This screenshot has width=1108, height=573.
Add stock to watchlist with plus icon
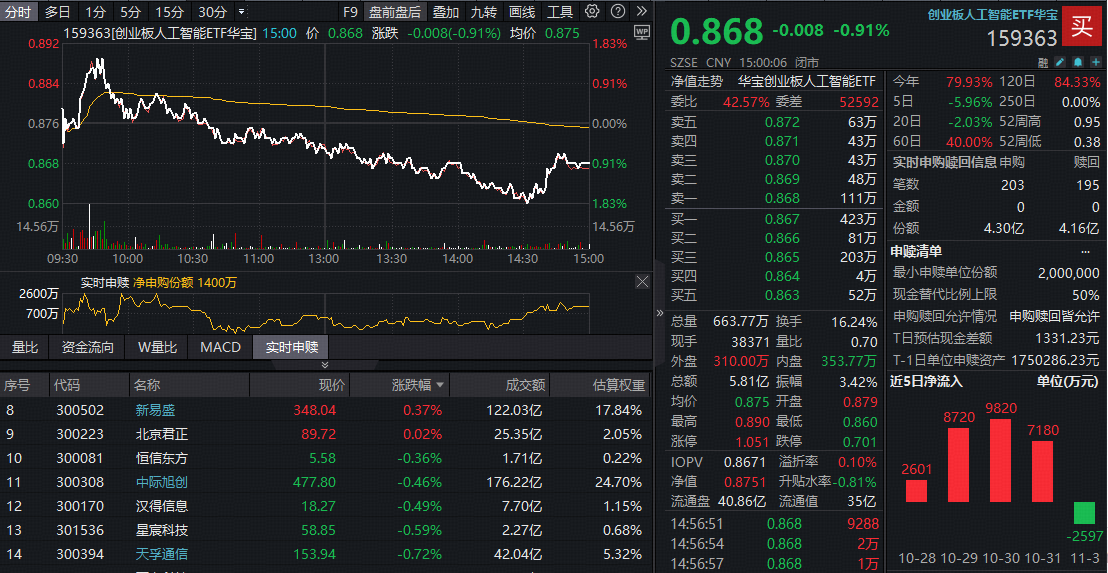tap(1094, 62)
